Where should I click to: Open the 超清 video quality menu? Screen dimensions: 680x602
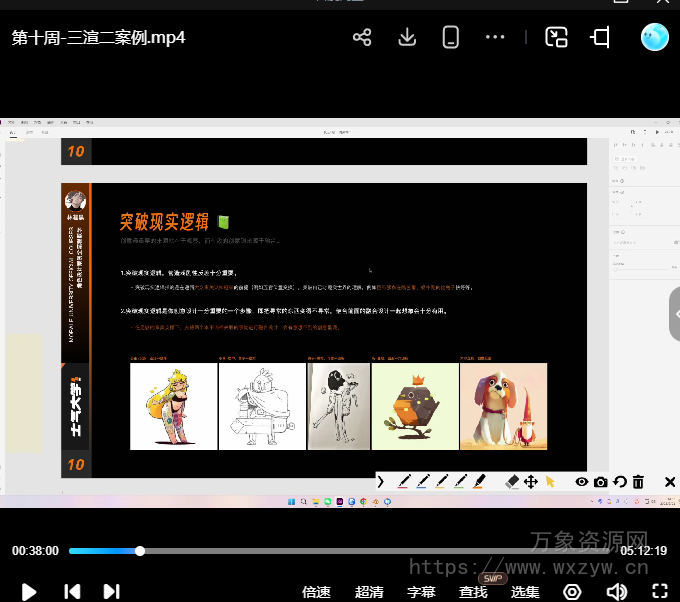[x=369, y=591]
